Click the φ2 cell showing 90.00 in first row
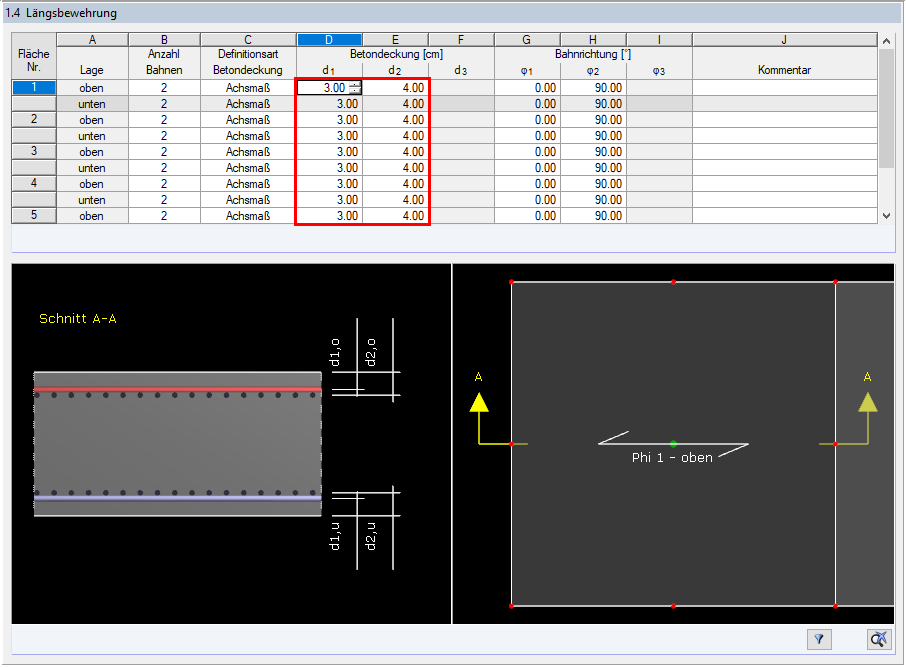This screenshot has height=667, width=906. (593, 87)
